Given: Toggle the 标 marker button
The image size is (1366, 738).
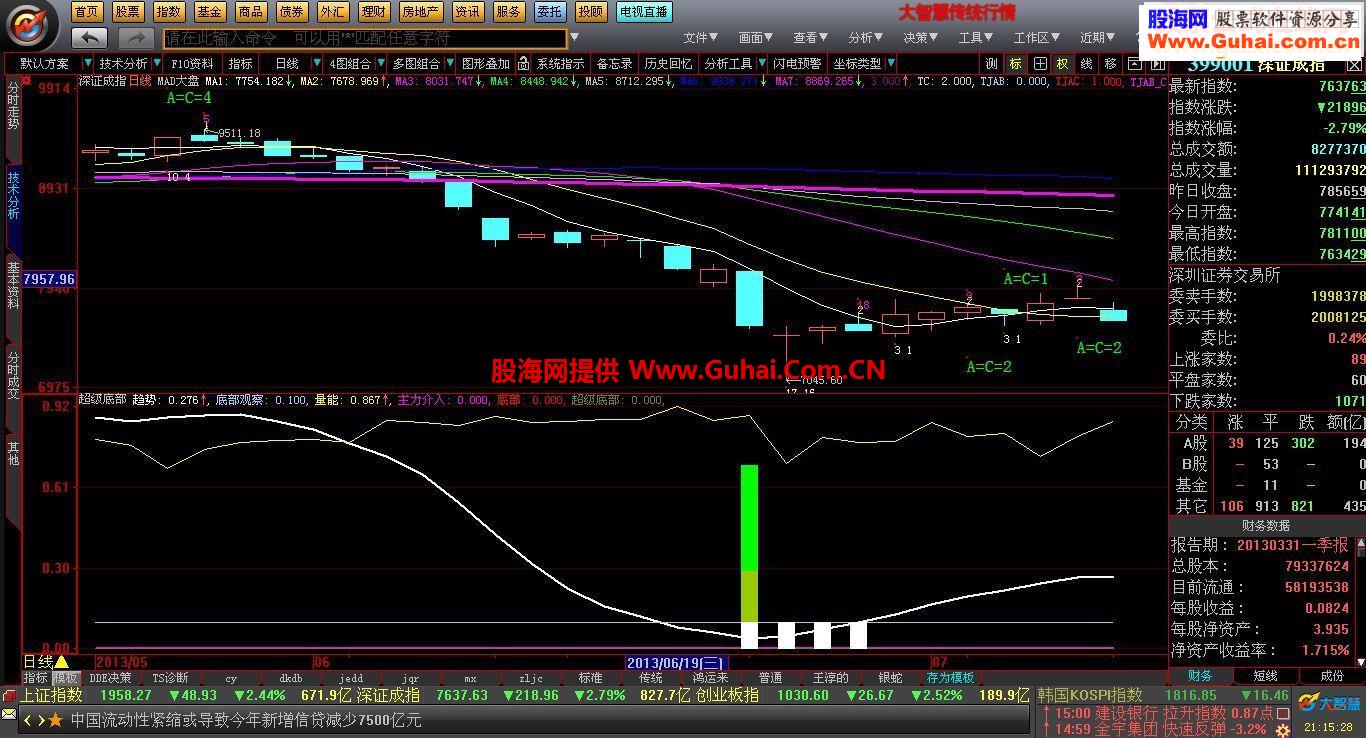Looking at the screenshot, I should 1015,63.
